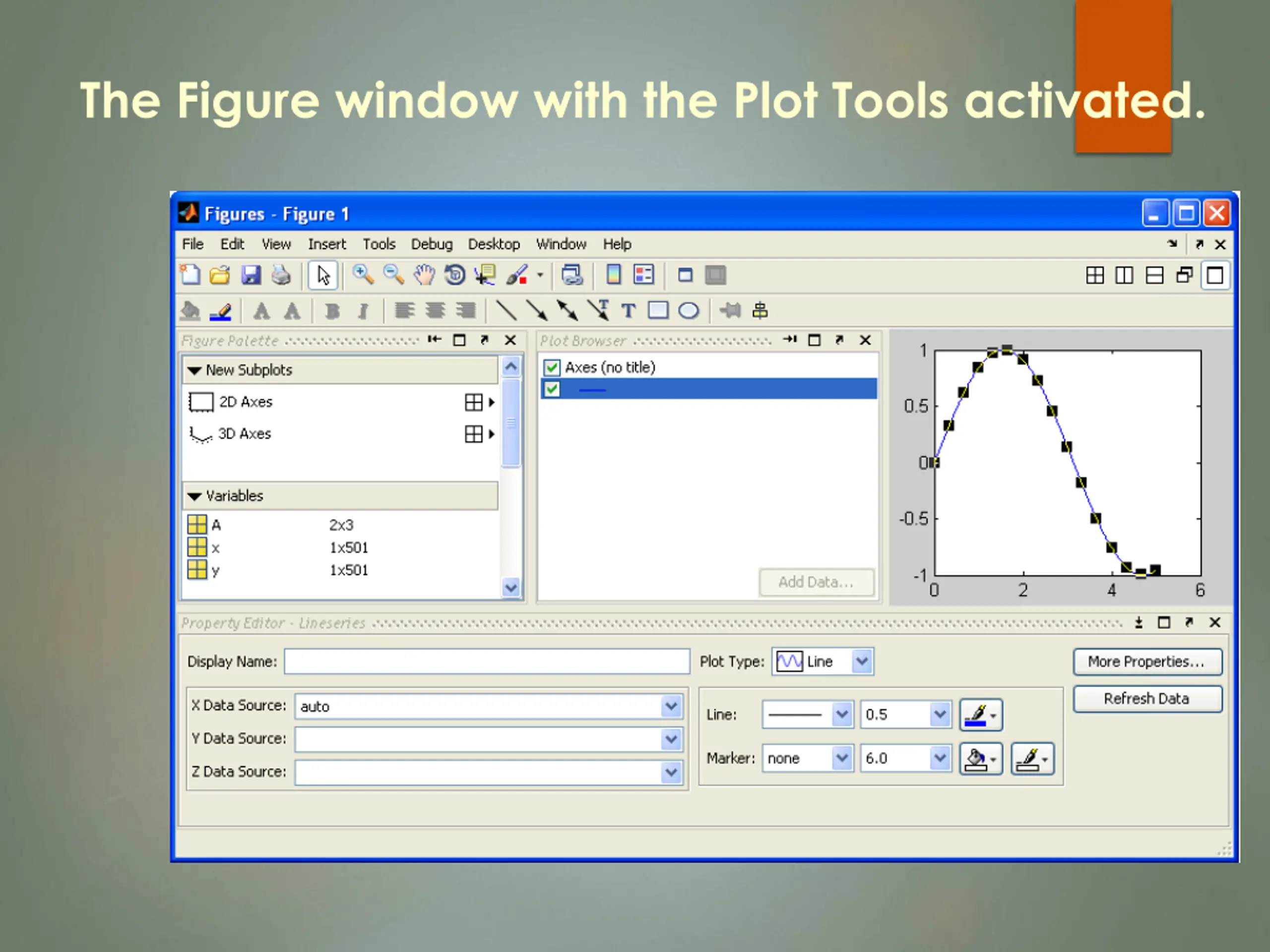Click the Link Plot toolbar icon

click(572, 276)
